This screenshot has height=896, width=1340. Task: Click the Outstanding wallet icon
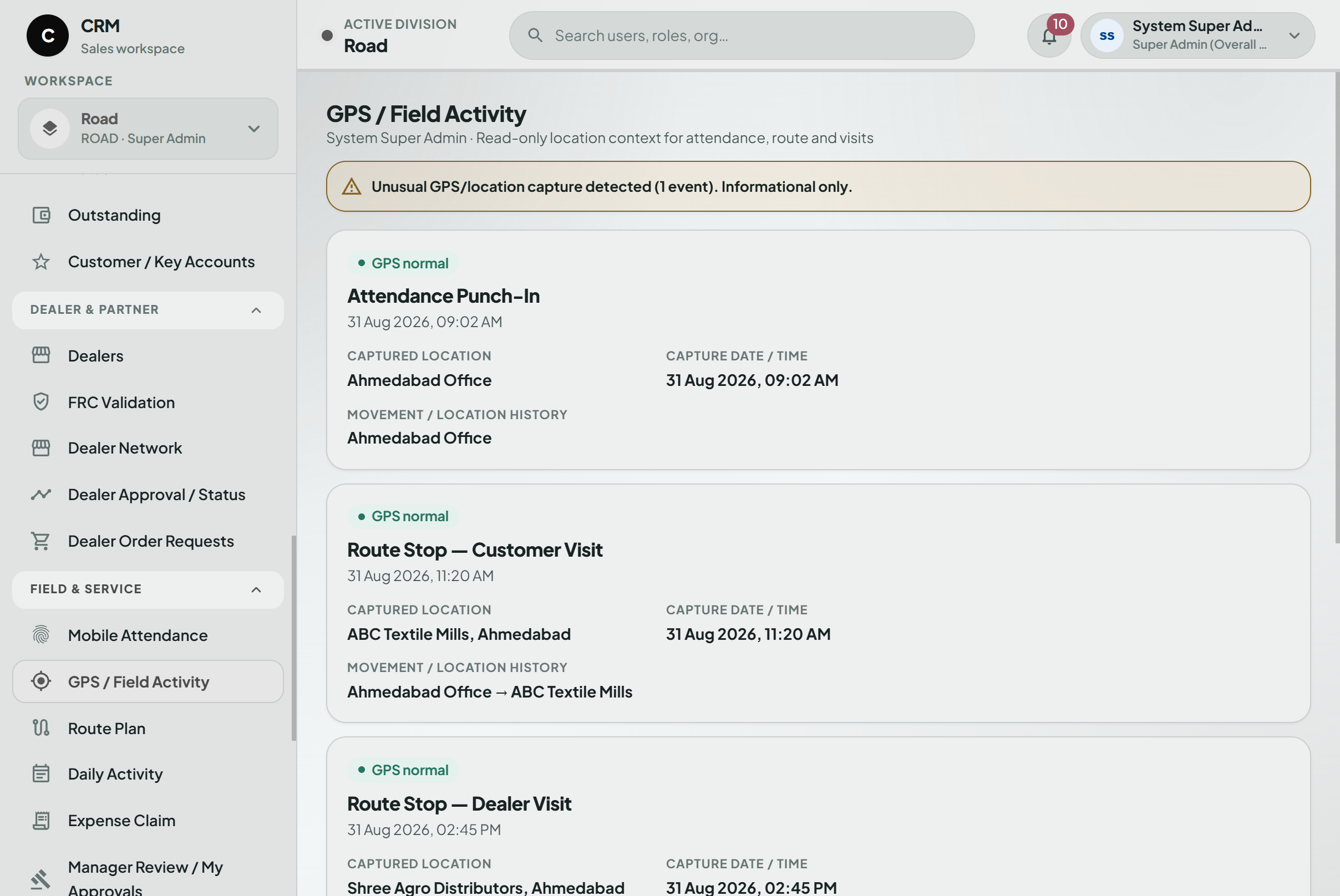[x=41, y=216]
